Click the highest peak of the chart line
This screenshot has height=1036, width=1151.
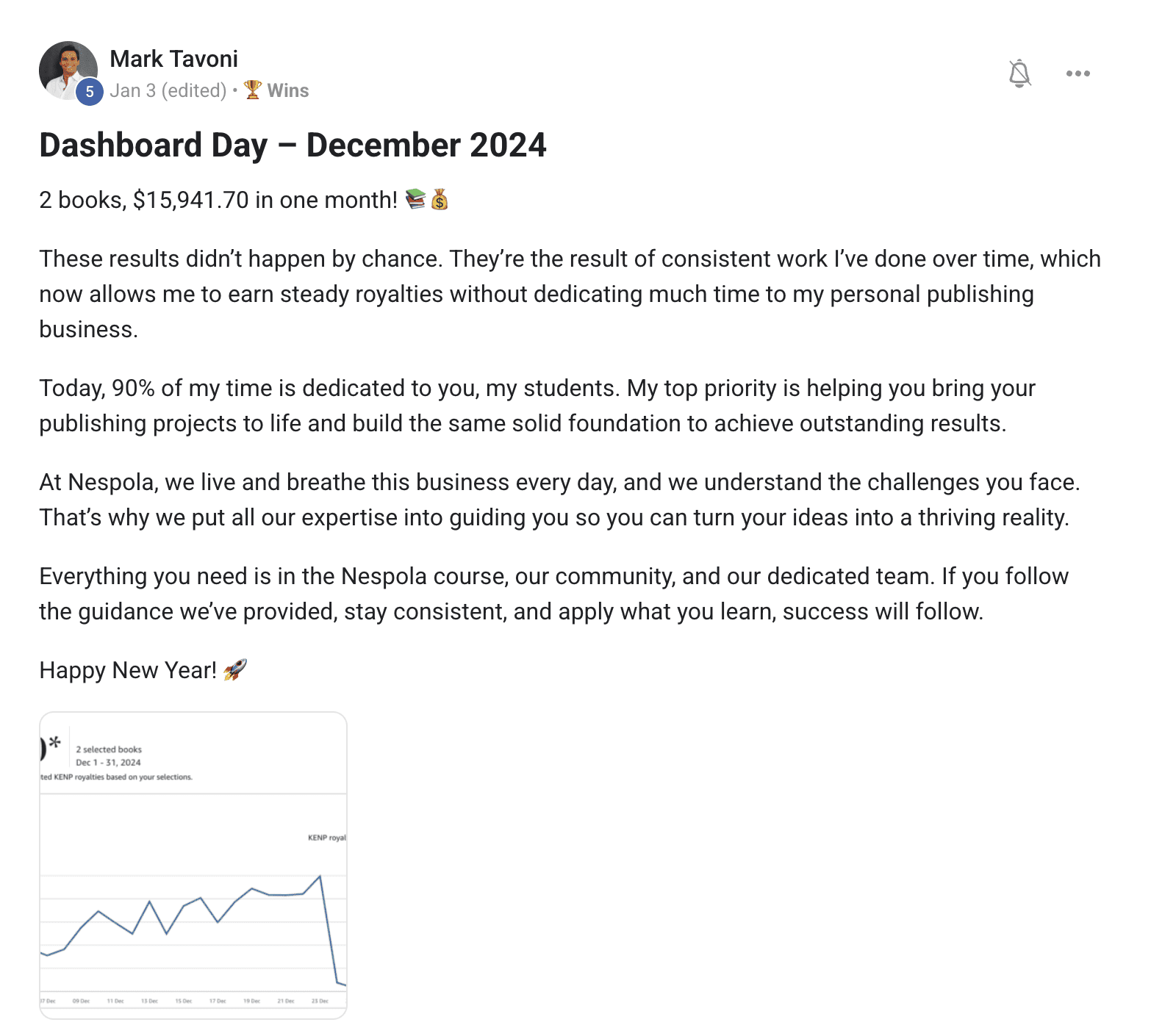[x=320, y=876]
